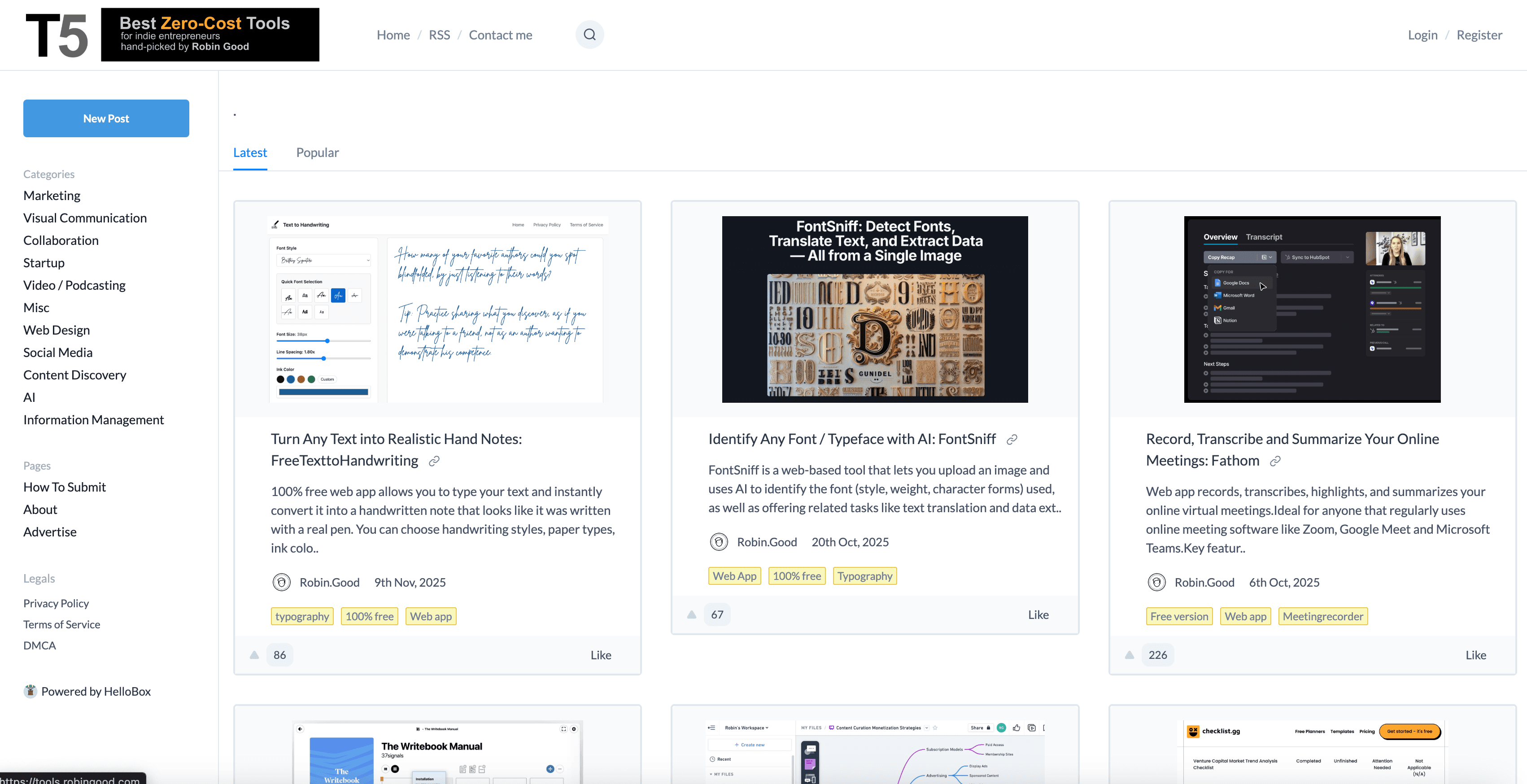The width and height of the screenshot is (1527, 784).
Task: Switch to the Popular tab
Action: [317, 153]
